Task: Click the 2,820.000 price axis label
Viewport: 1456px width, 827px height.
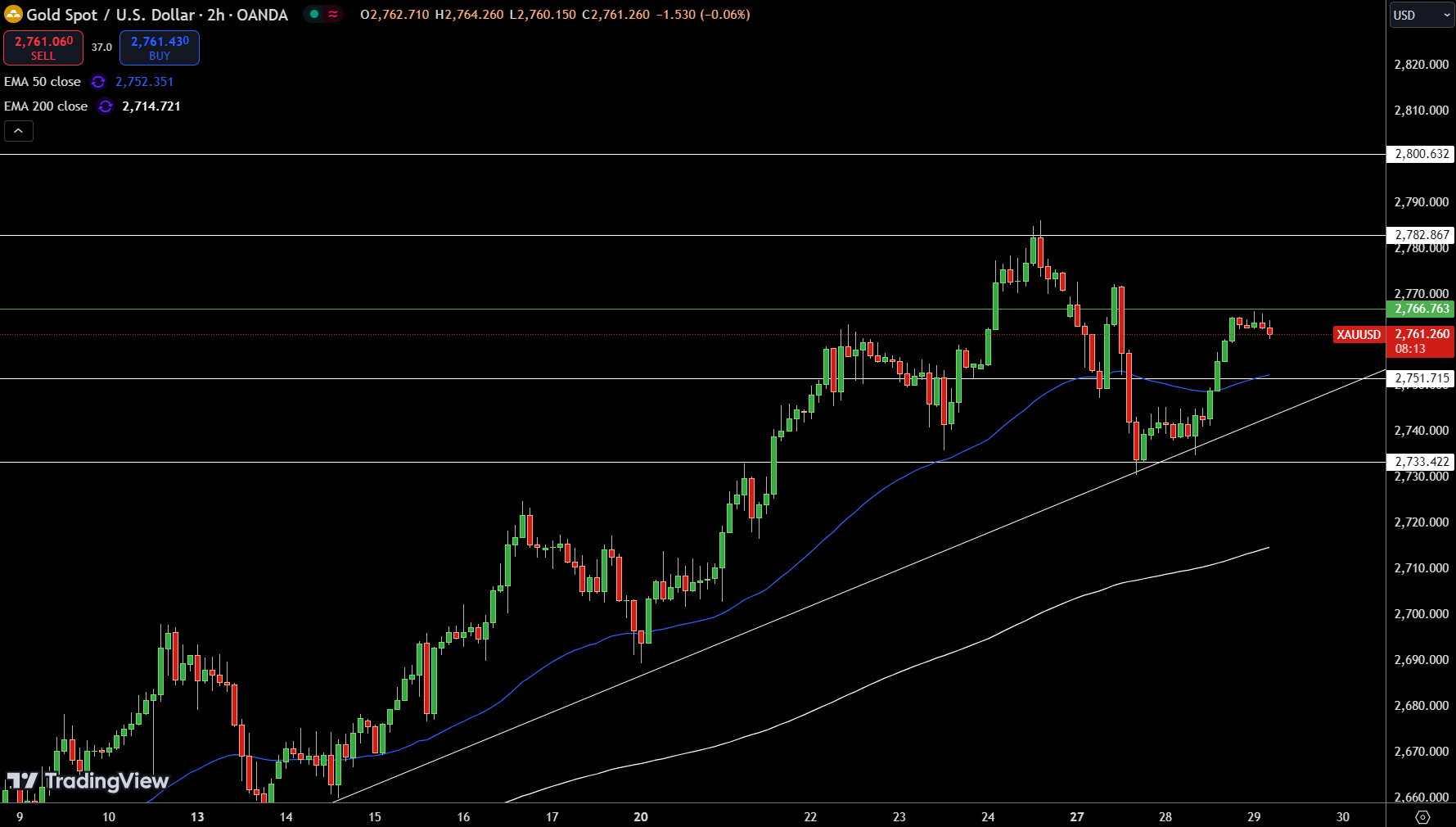Action: (x=1421, y=65)
